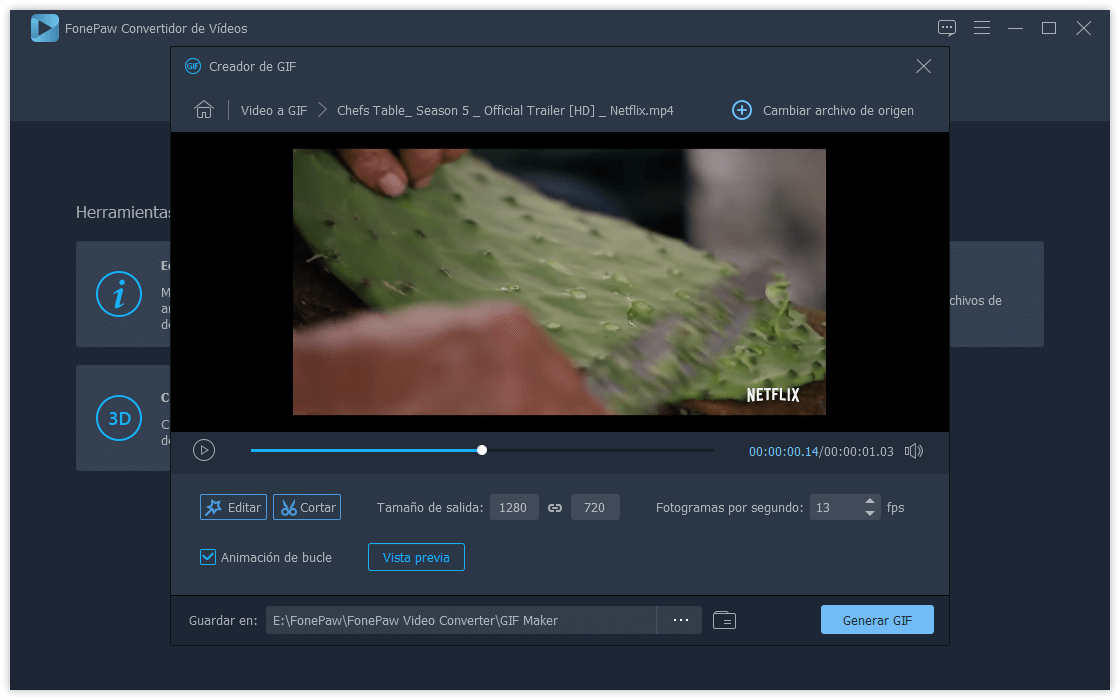Click the frames per second field
1120x700 pixels.
836,507
